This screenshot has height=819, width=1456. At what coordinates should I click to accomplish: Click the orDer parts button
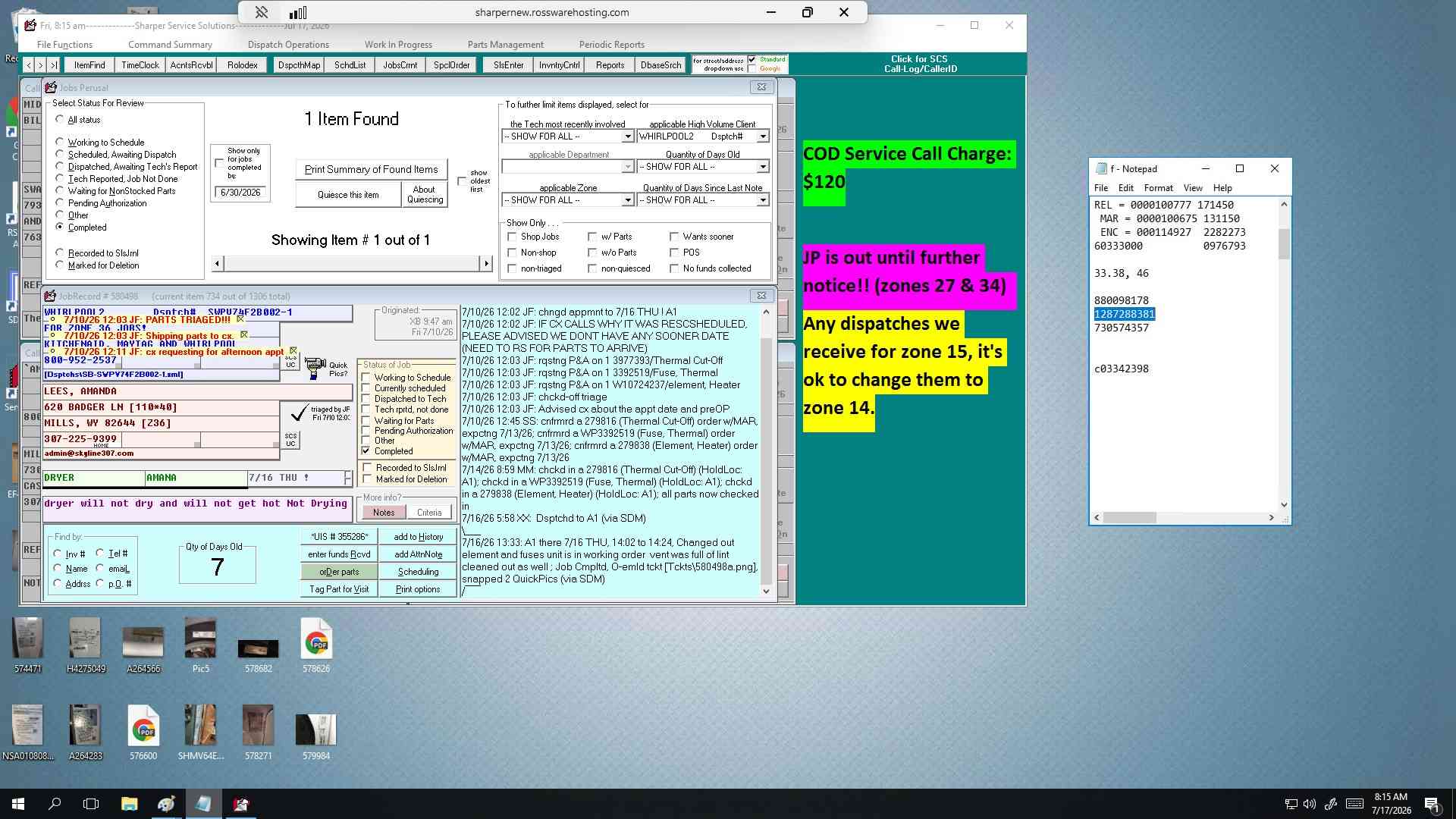pyautogui.click(x=339, y=572)
